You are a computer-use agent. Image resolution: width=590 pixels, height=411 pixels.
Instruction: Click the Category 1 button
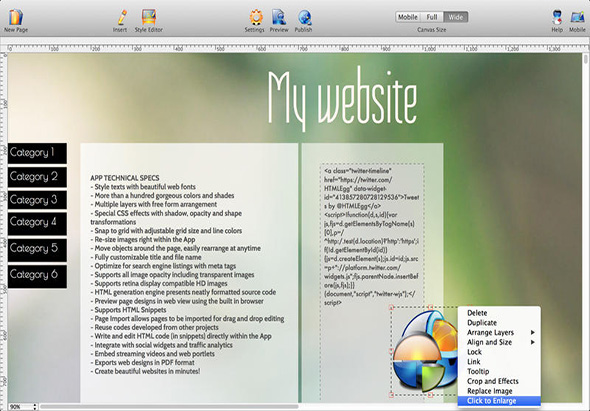click(37, 153)
